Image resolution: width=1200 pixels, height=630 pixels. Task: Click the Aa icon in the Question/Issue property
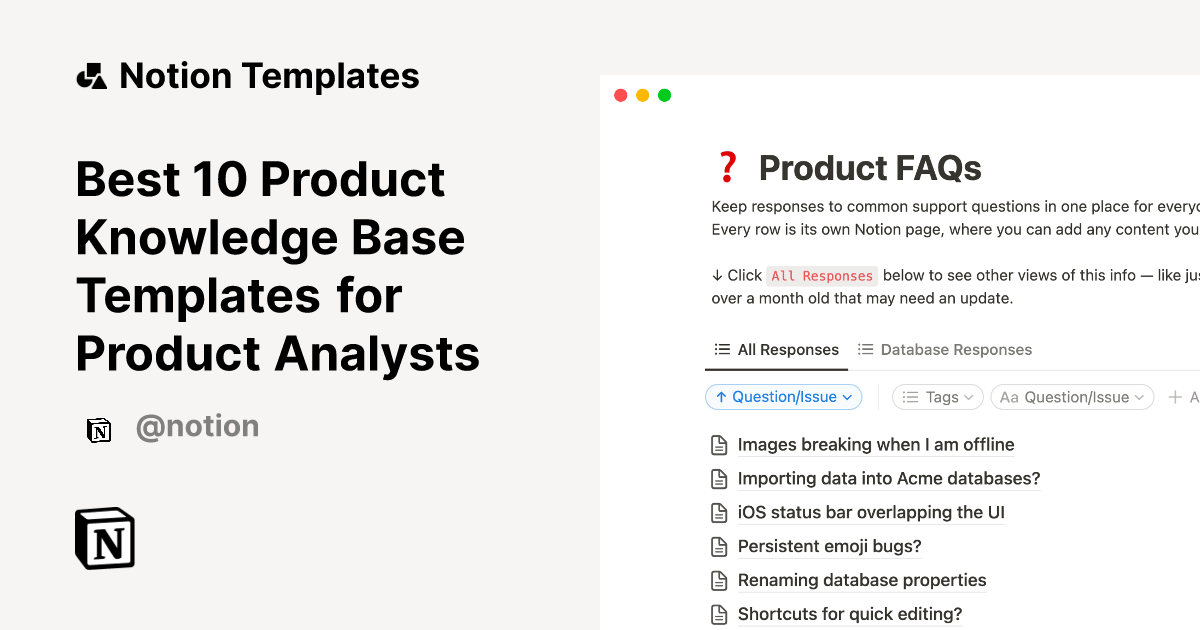pos(1009,397)
